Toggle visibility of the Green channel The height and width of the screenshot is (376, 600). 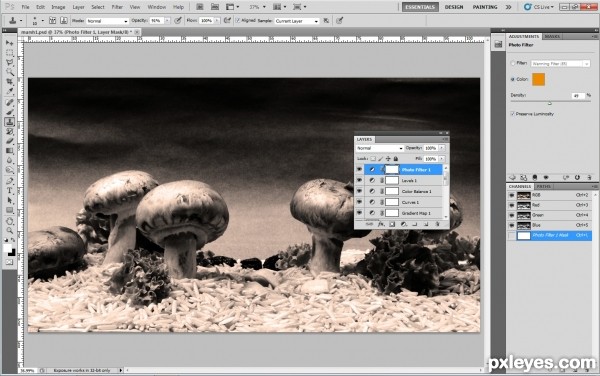(x=512, y=215)
